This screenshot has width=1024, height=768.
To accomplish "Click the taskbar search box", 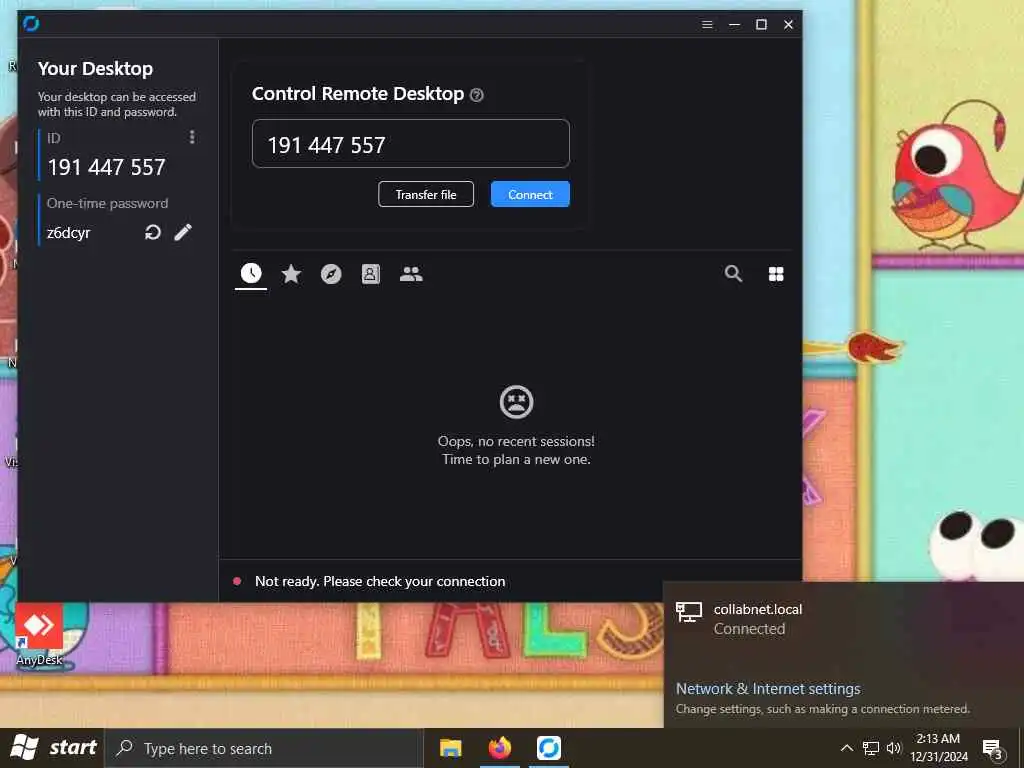I will (263, 748).
